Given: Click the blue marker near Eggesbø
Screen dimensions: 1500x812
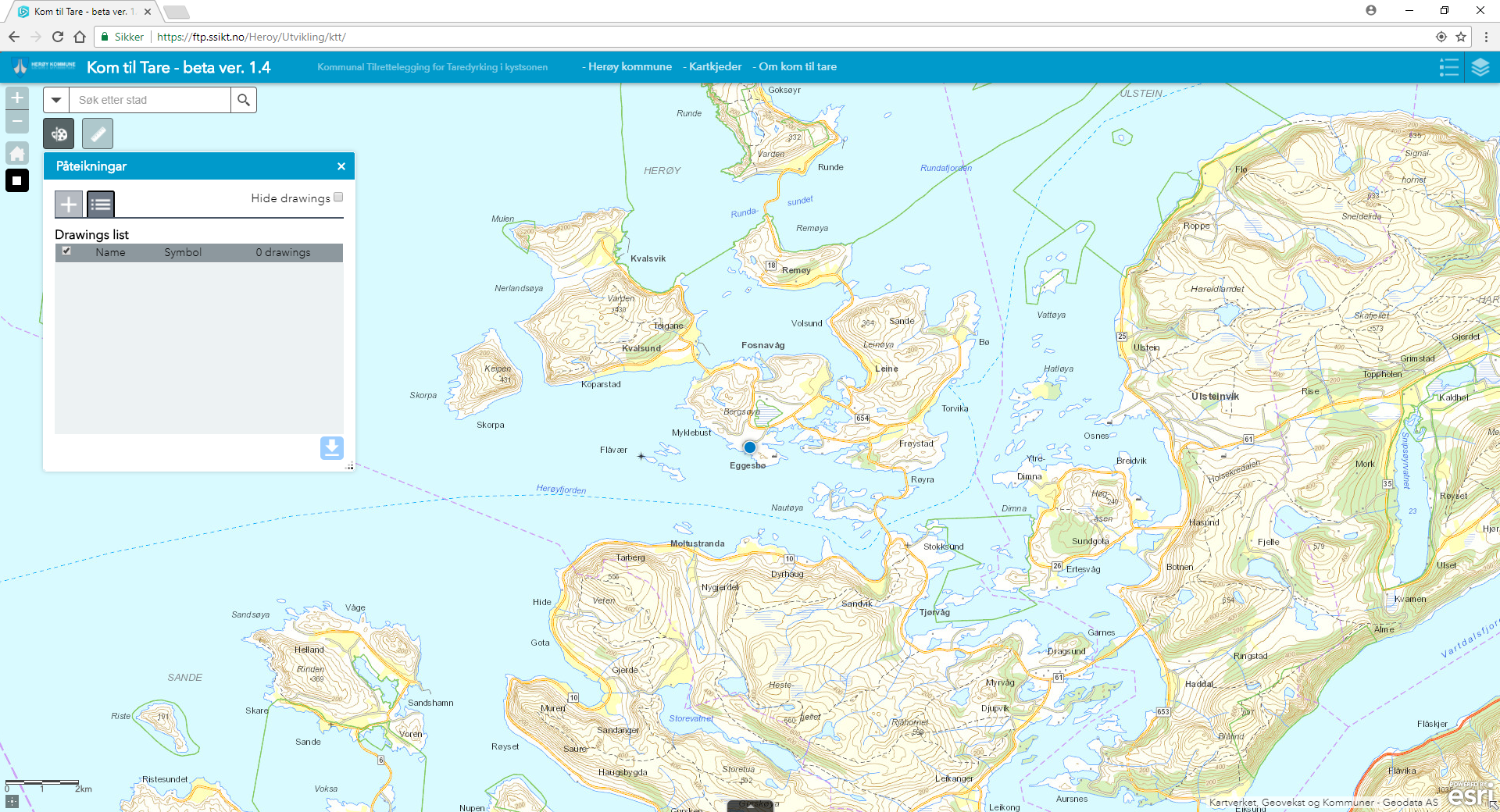Looking at the screenshot, I should pyautogui.click(x=749, y=447).
